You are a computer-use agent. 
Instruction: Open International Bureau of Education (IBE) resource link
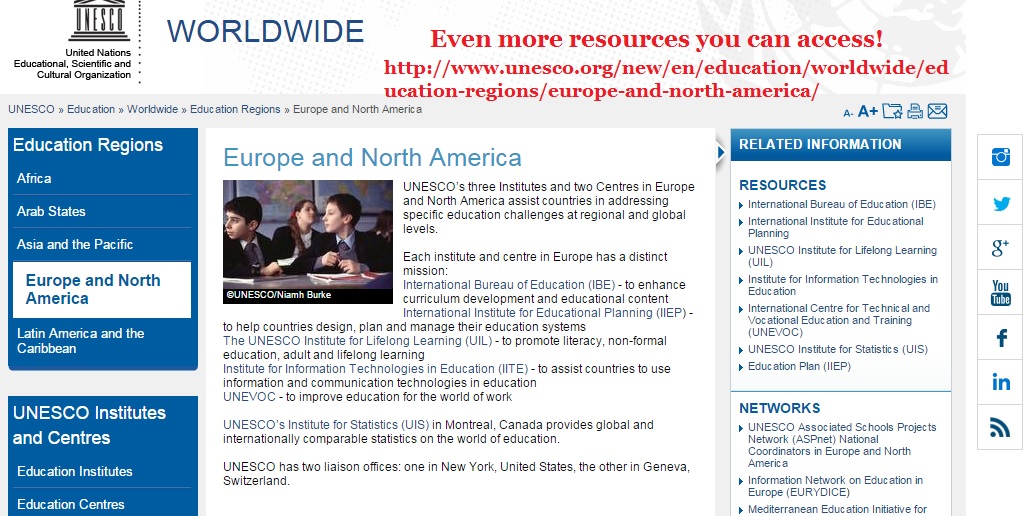tap(841, 204)
